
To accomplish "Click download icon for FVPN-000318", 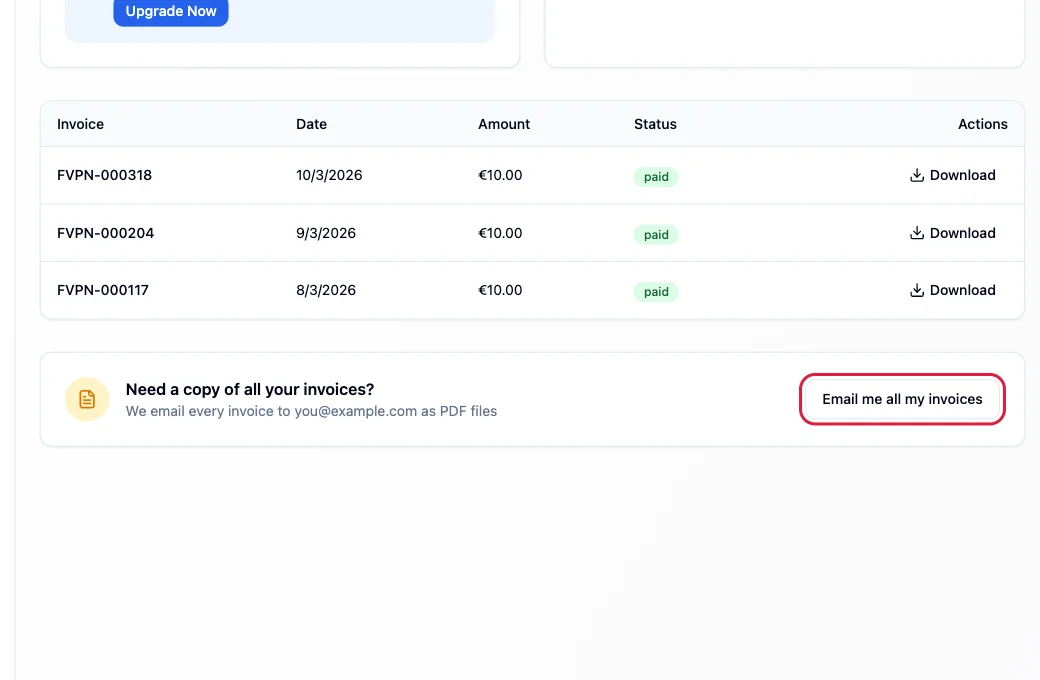I will 917,175.
